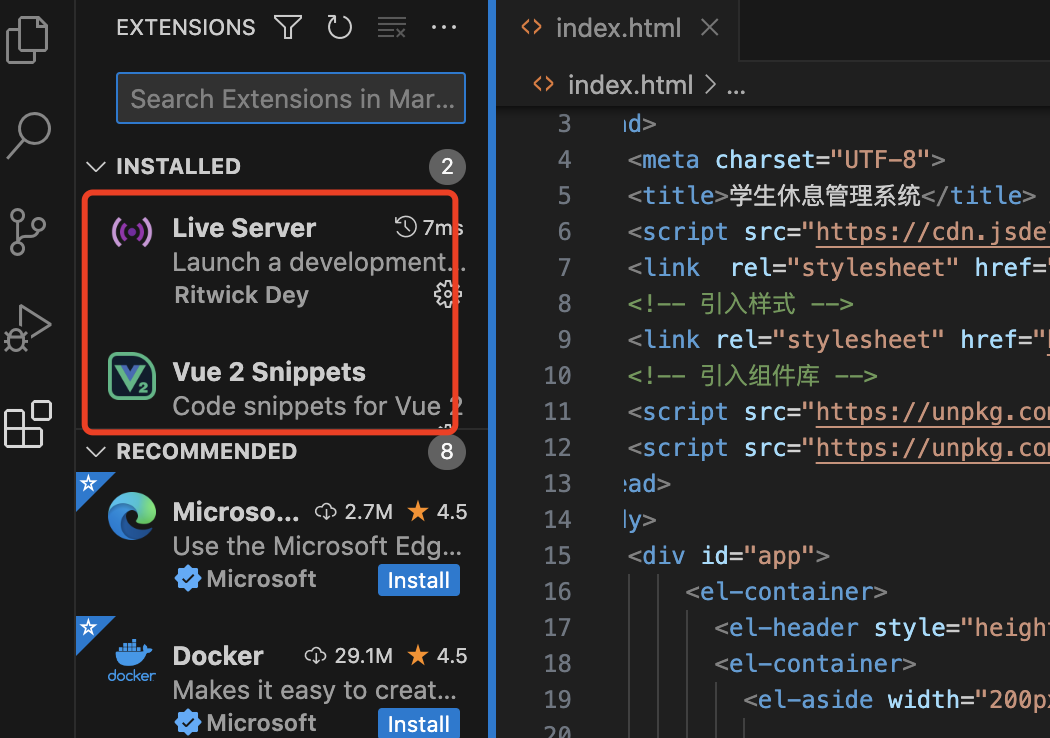Install the Docker extension
1050x738 pixels.
click(x=418, y=723)
